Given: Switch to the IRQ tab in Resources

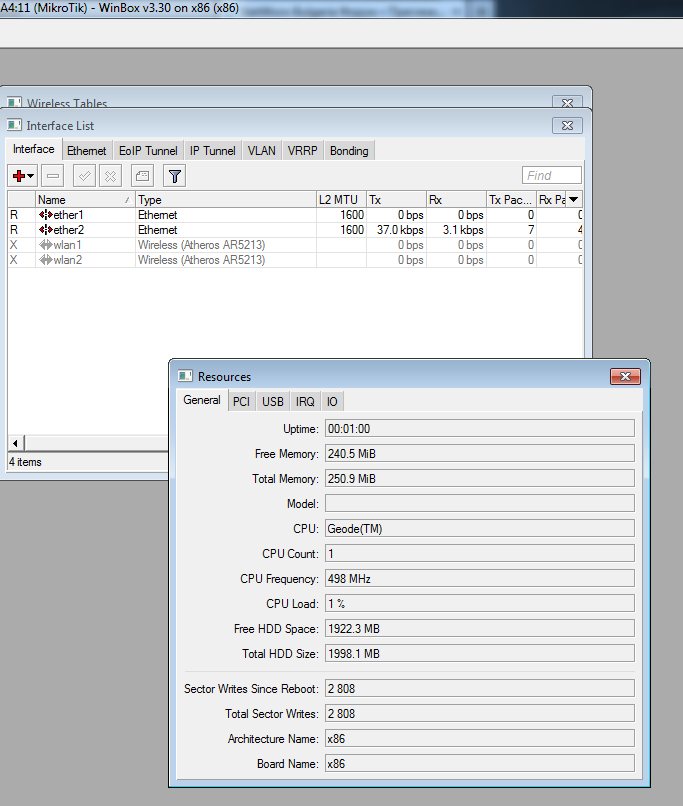Looking at the screenshot, I should 305,401.
